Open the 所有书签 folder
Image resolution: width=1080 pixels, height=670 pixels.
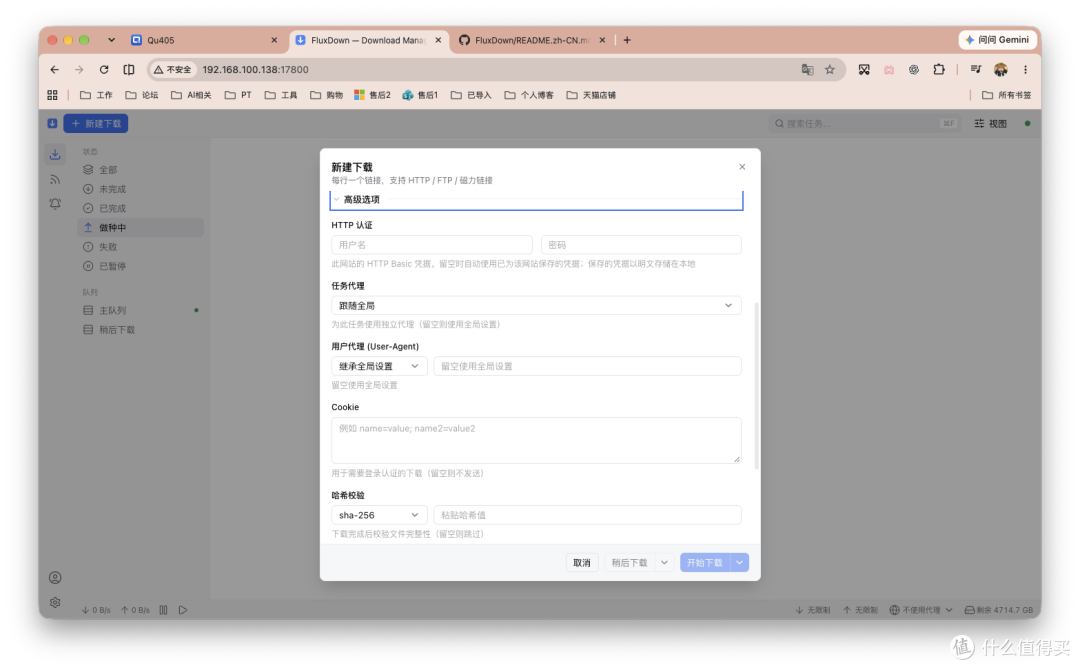point(1006,95)
